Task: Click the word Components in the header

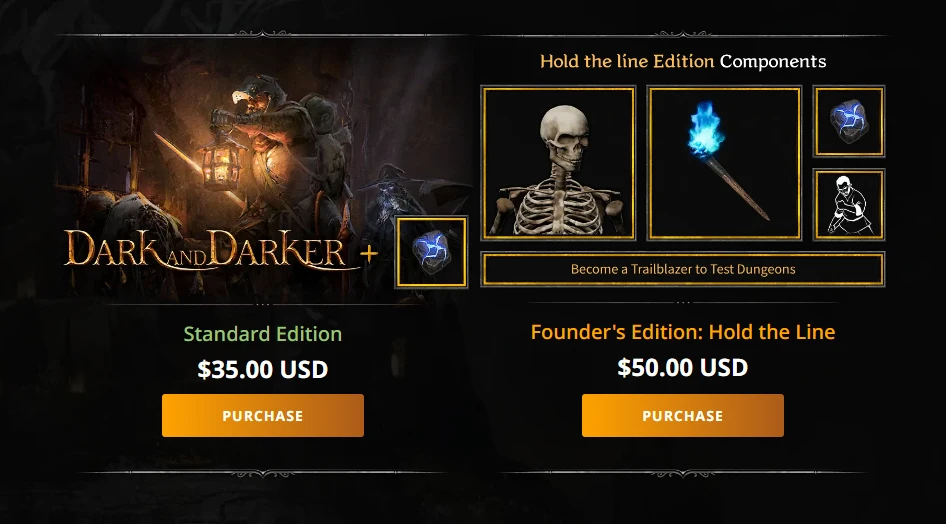Action: click(x=773, y=61)
